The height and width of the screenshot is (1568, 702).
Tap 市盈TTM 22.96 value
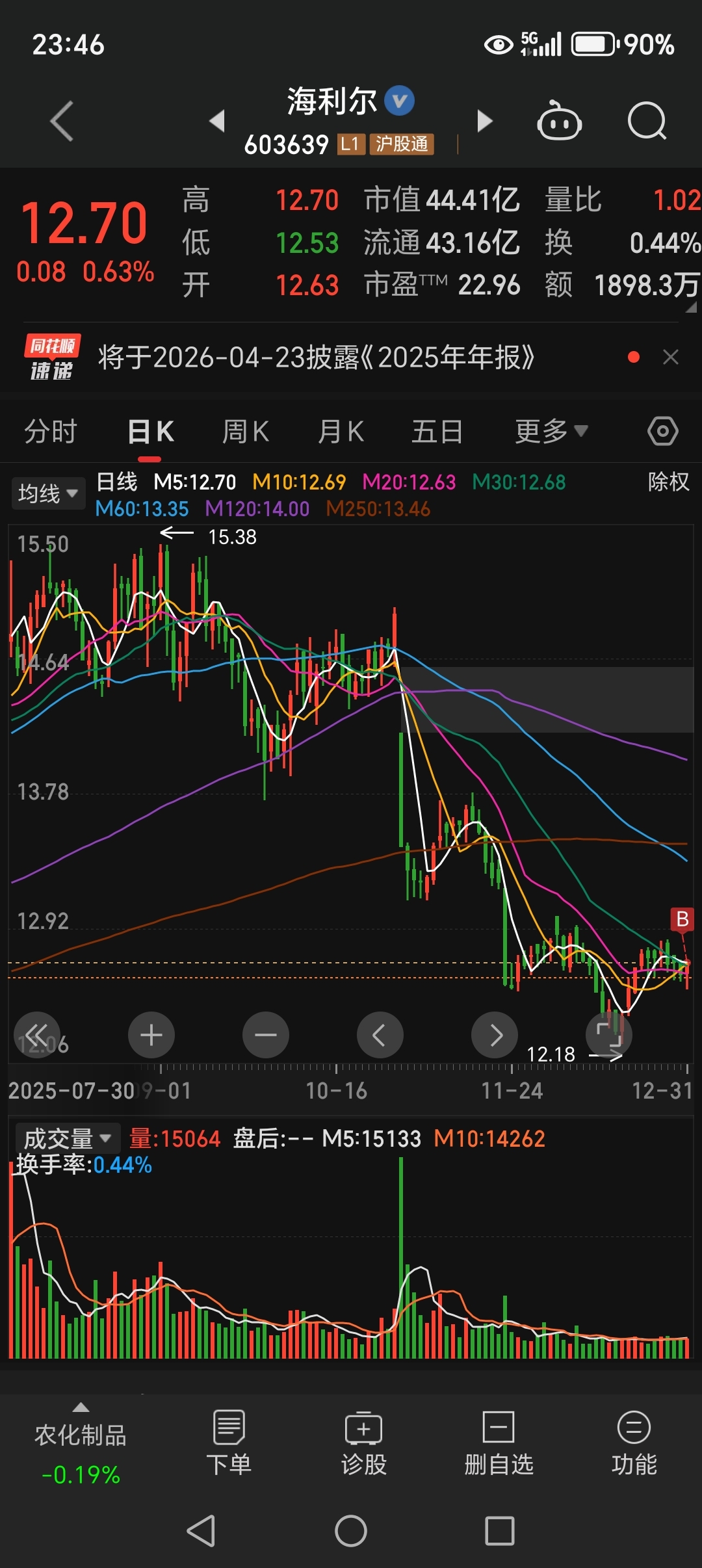coord(441,285)
